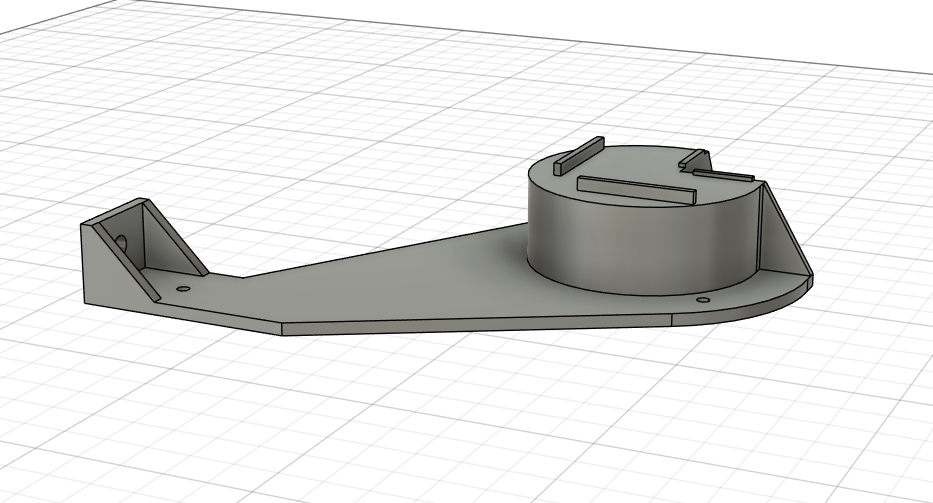Select the front edge face of the base plate
The image size is (933, 503).
(476, 325)
